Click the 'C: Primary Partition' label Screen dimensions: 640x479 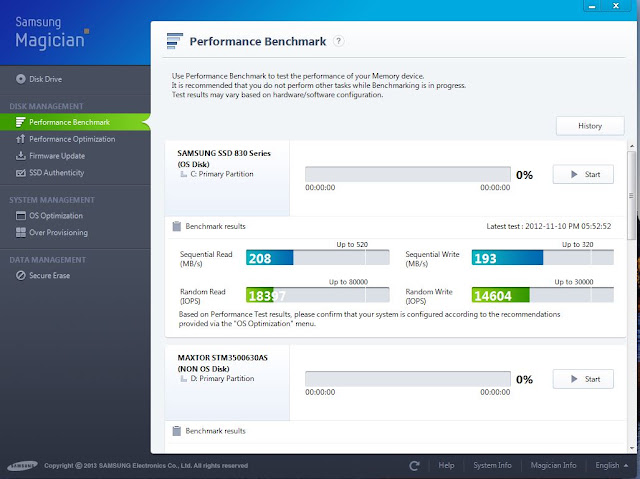[x=222, y=174]
